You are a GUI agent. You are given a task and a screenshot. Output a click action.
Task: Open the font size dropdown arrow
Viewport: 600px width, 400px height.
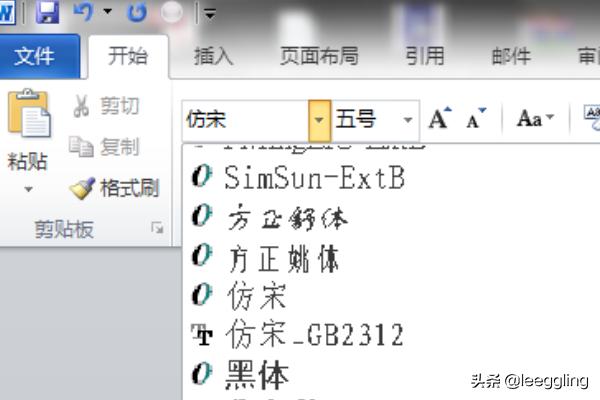[408, 120]
